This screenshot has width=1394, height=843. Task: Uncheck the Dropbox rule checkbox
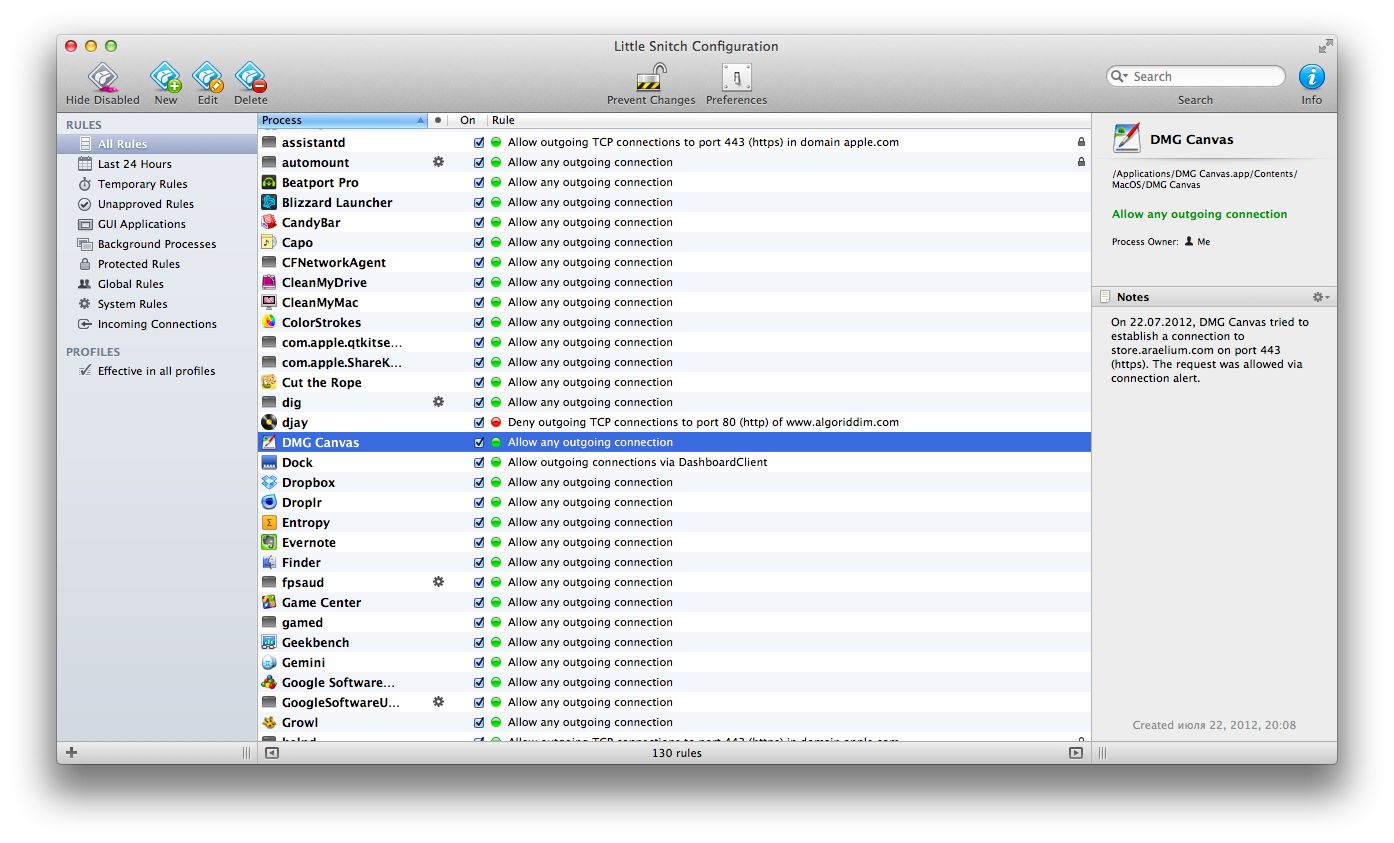tap(479, 483)
